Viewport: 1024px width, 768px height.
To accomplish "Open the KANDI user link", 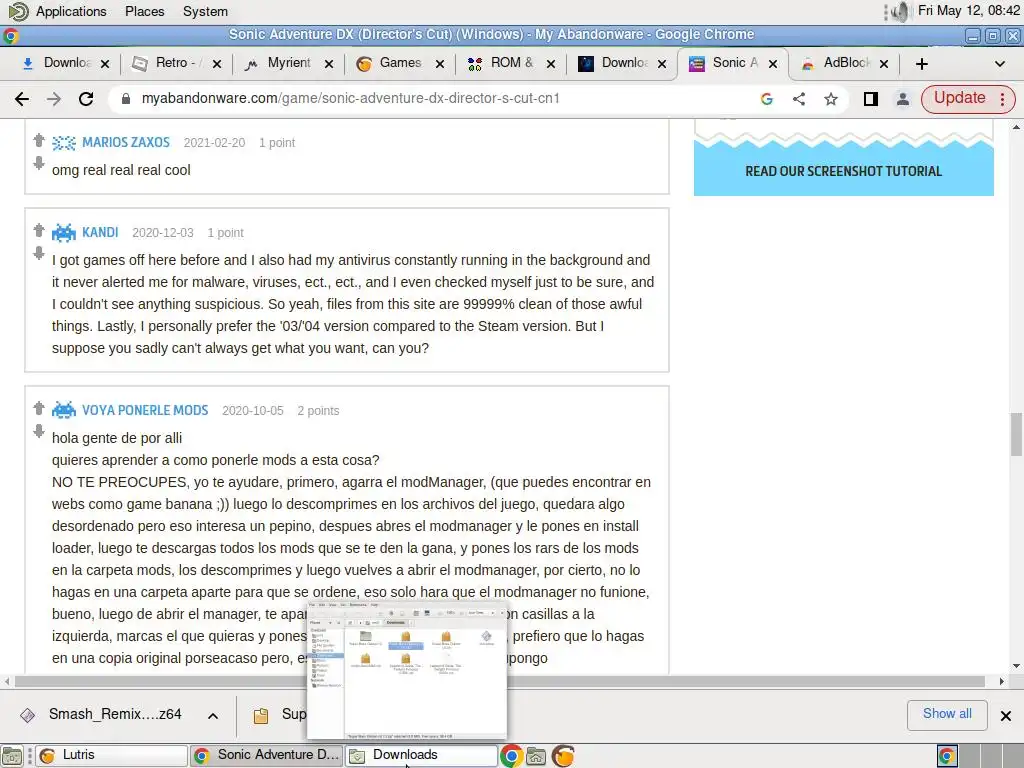I will click(x=100, y=232).
